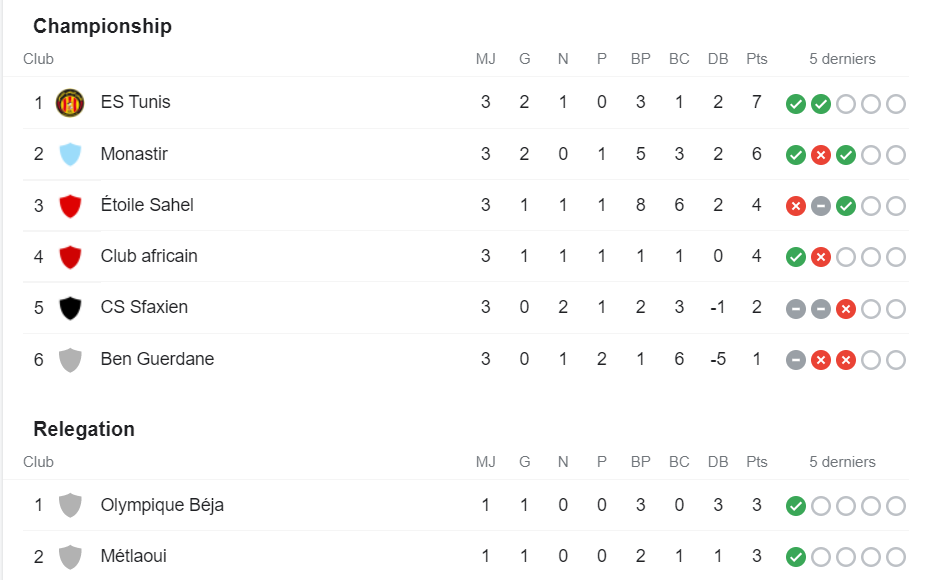Open the ES Tunis team page
The width and height of the screenshot is (938, 580).
(135, 102)
